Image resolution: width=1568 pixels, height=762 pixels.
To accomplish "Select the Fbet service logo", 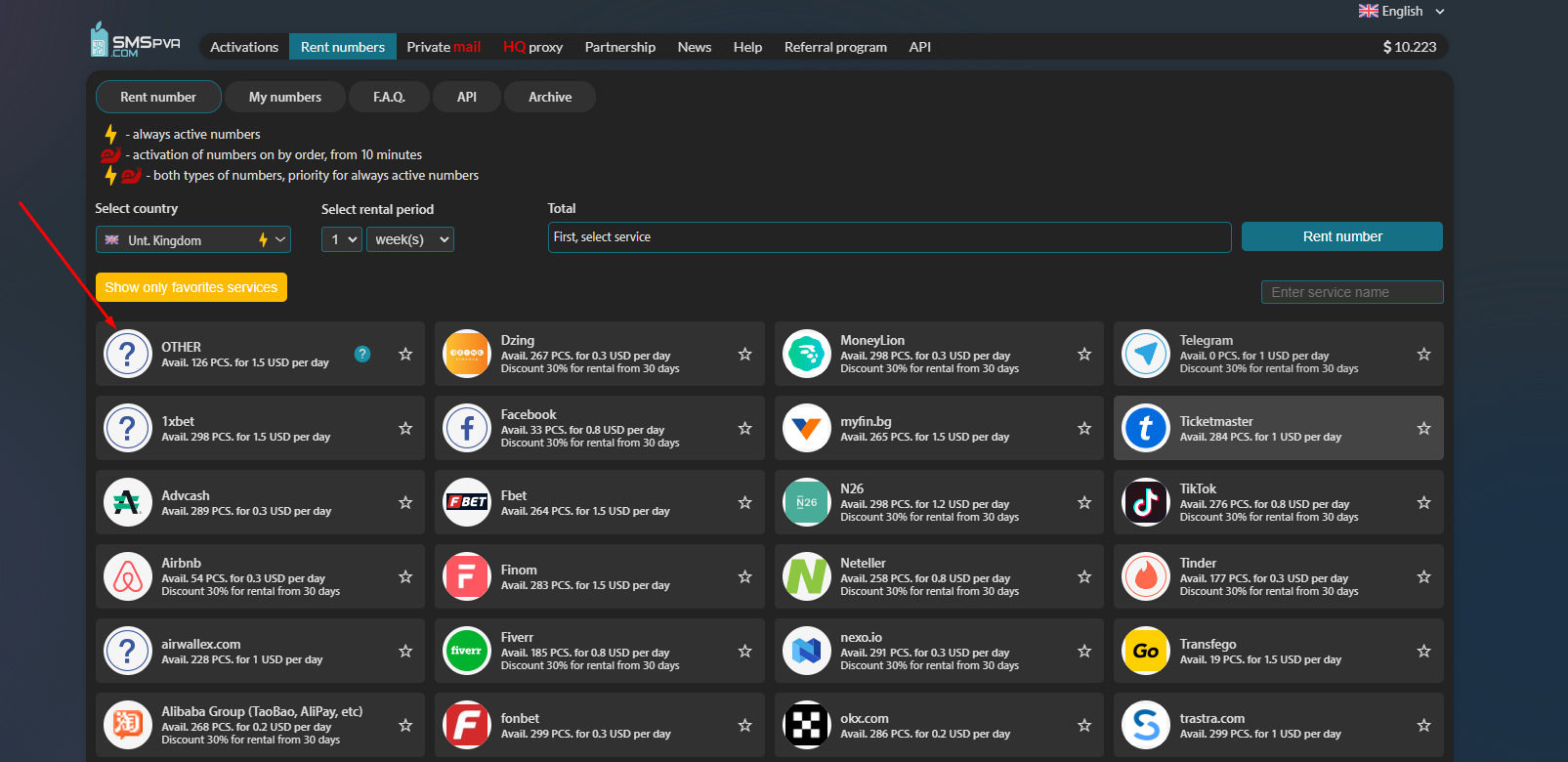I will click(467, 502).
